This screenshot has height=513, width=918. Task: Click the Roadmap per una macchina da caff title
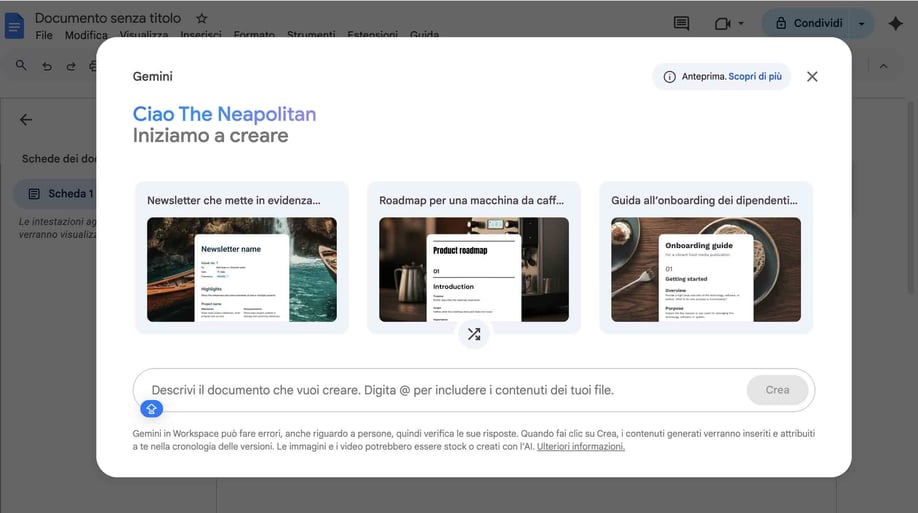click(x=471, y=200)
